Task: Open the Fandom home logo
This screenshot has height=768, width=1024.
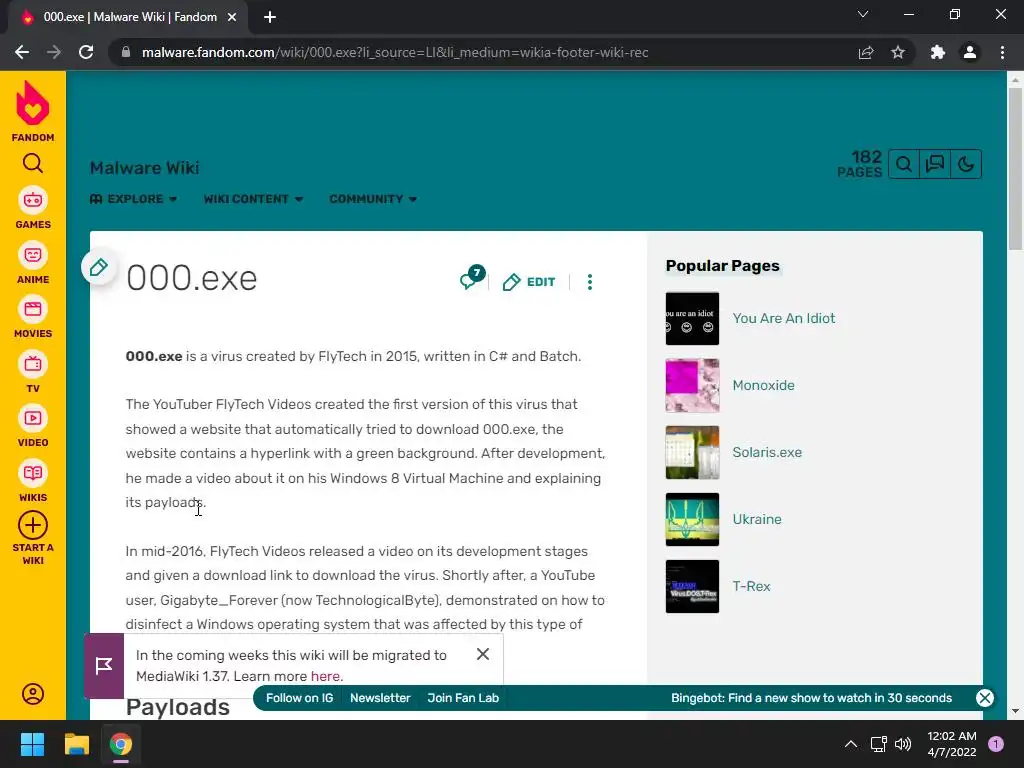Action: [x=33, y=111]
